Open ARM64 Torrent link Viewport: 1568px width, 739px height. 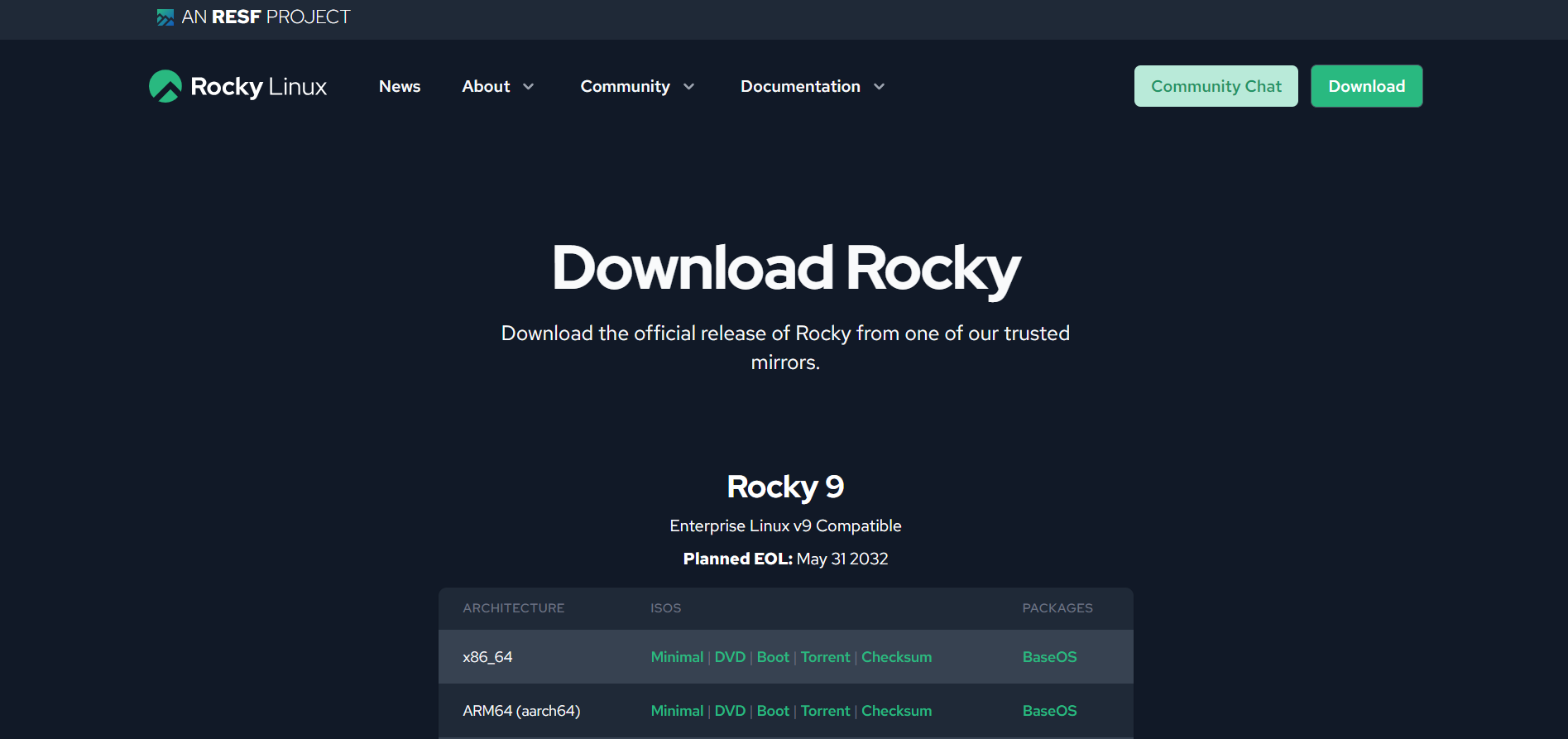point(825,711)
